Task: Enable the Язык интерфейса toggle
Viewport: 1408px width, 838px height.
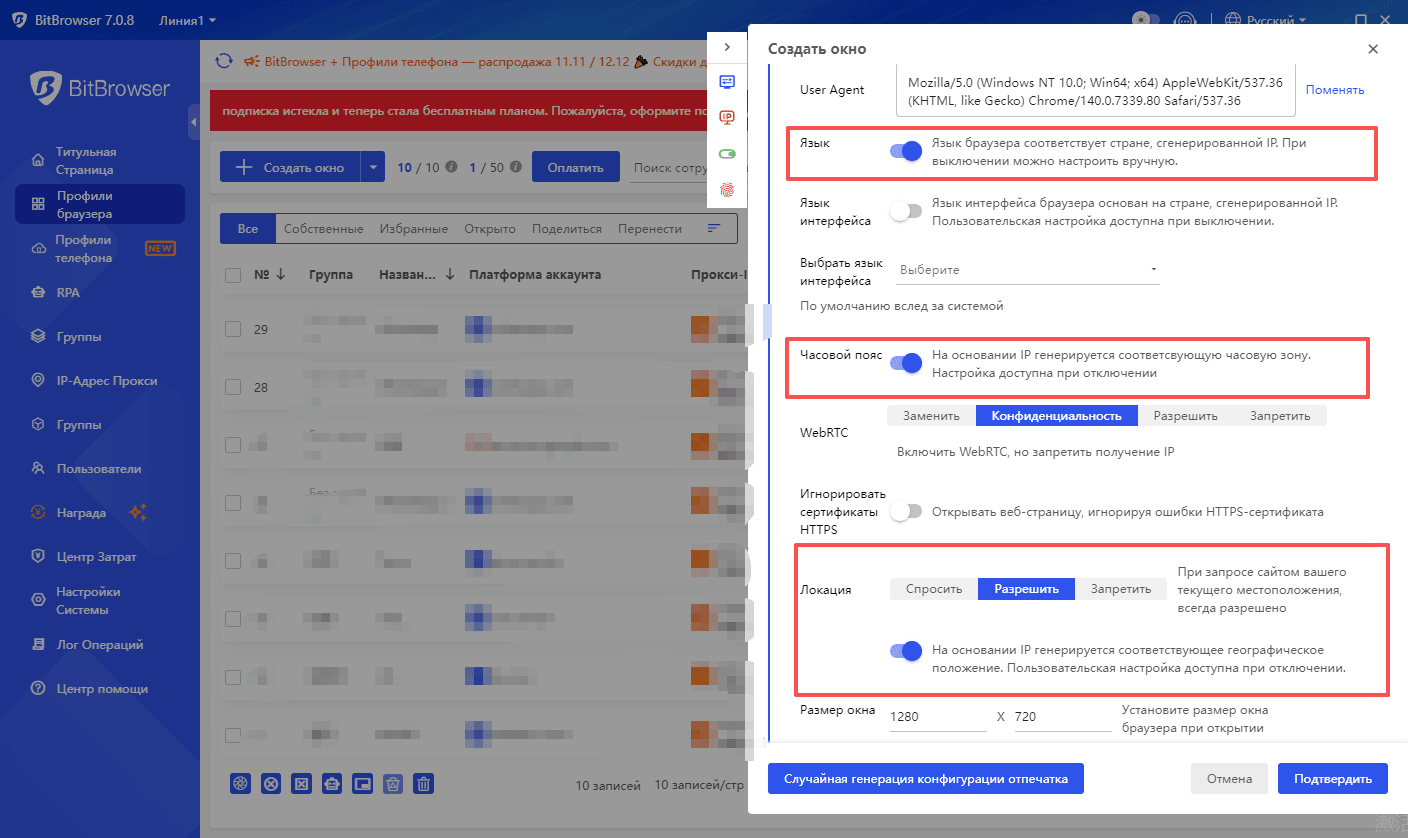Action: click(906, 211)
